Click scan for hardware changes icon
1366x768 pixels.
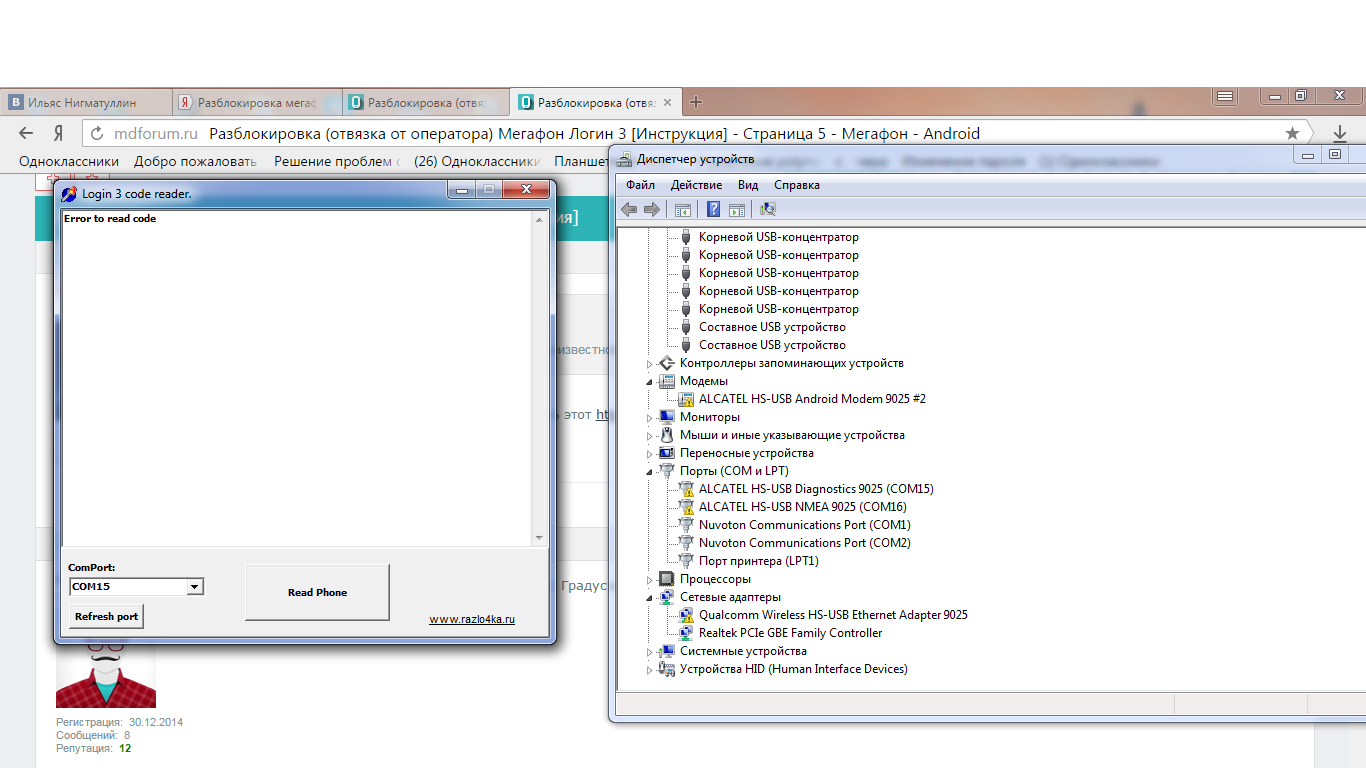point(768,209)
